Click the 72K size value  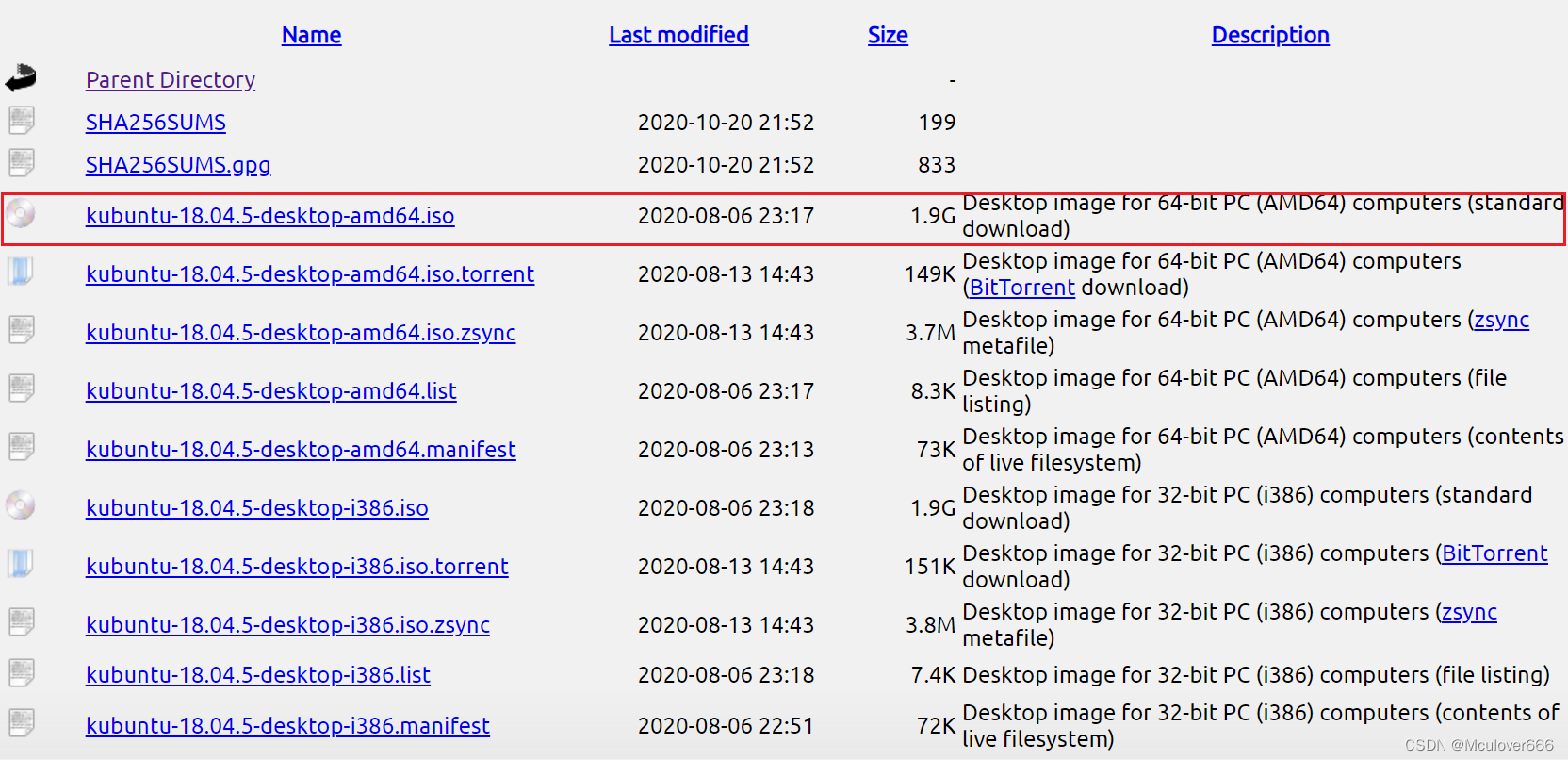pos(937,726)
